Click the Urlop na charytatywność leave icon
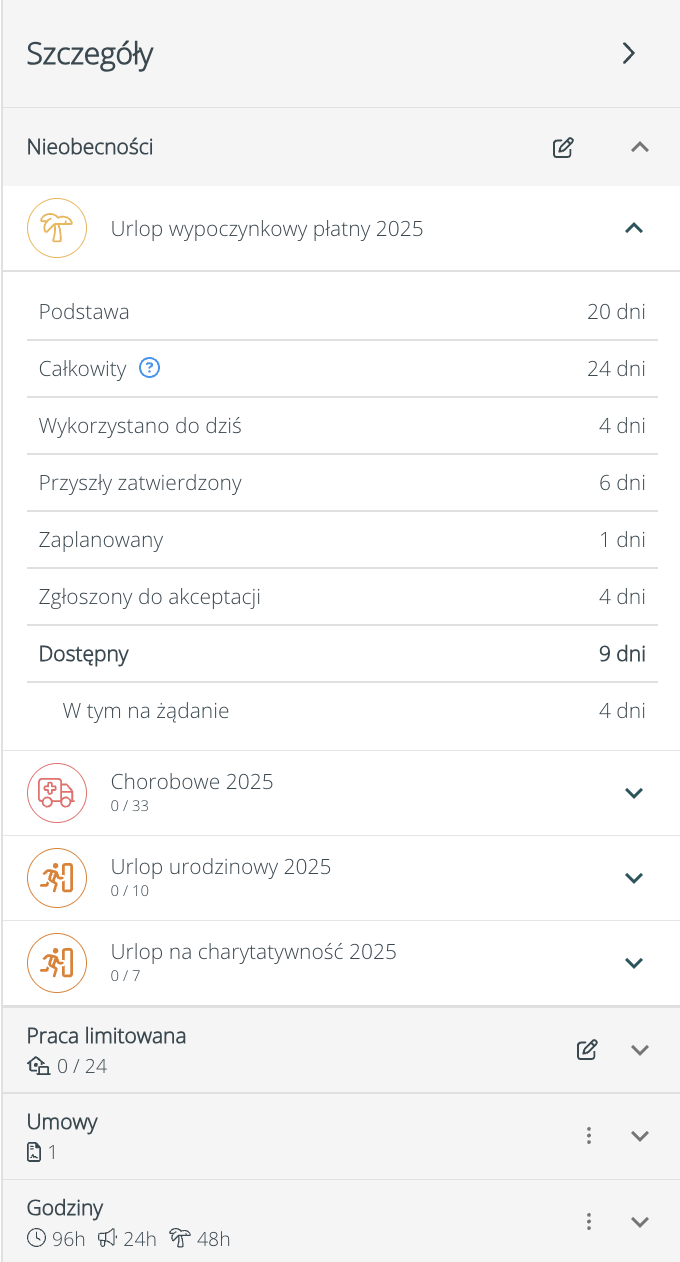This screenshot has width=680, height=1262. click(x=56, y=963)
